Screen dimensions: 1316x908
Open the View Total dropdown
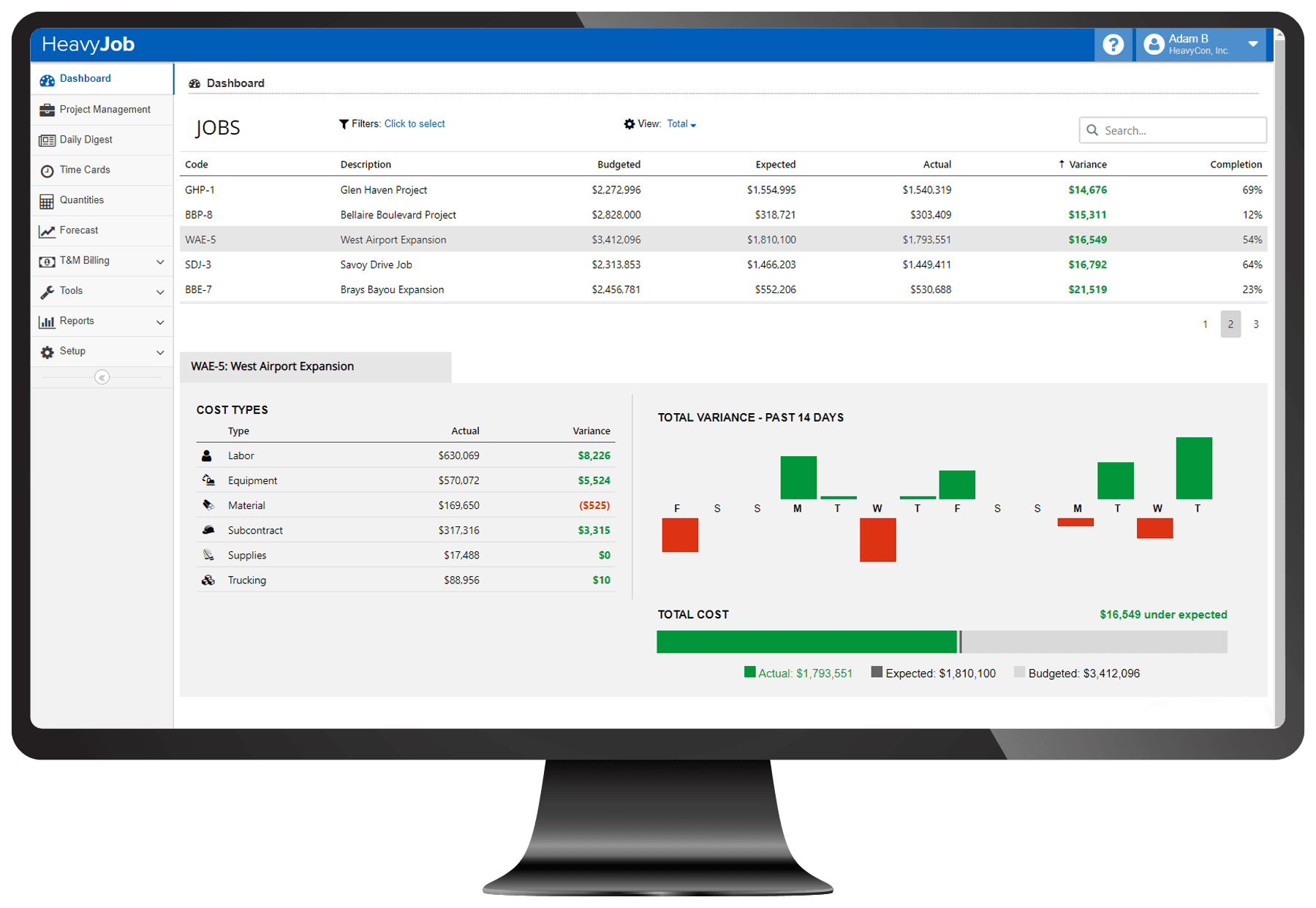coord(681,124)
